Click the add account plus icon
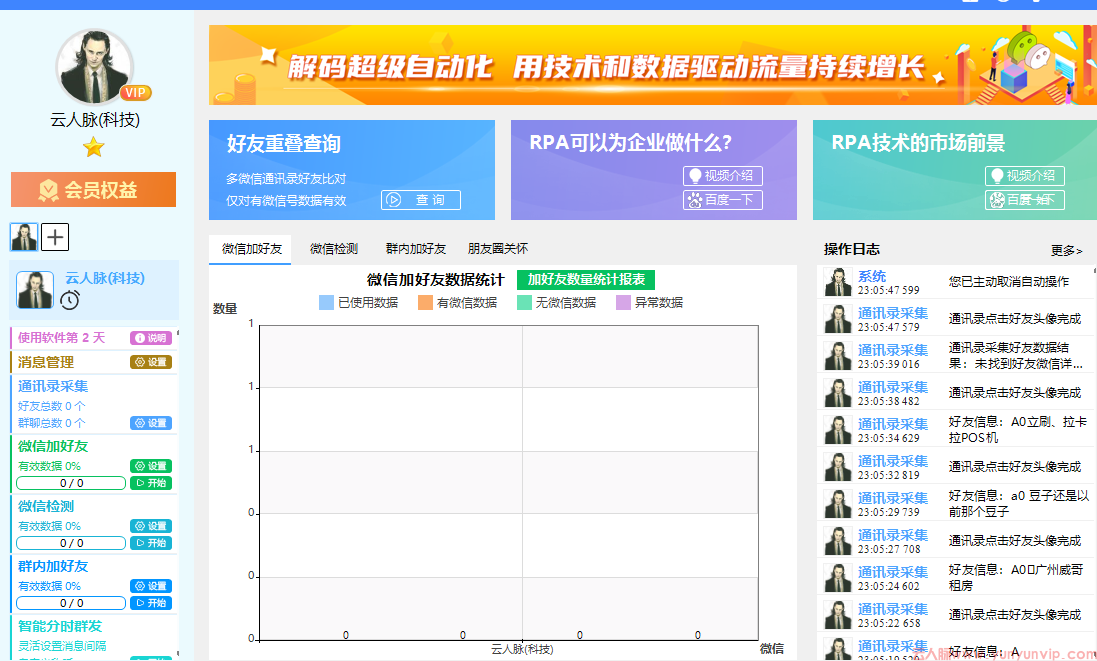 [x=55, y=237]
